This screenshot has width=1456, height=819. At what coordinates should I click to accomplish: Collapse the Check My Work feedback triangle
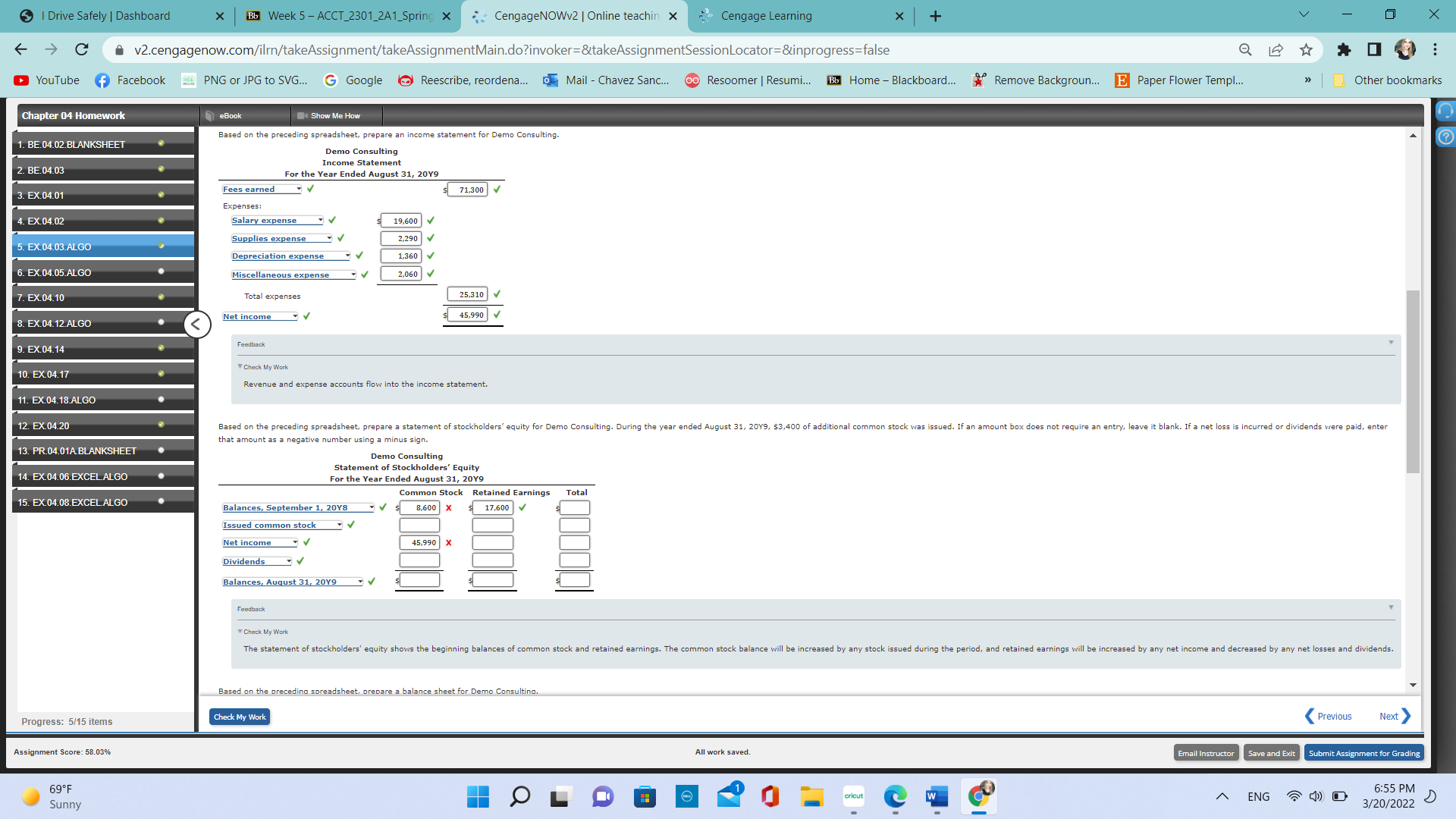pos(240,366)
